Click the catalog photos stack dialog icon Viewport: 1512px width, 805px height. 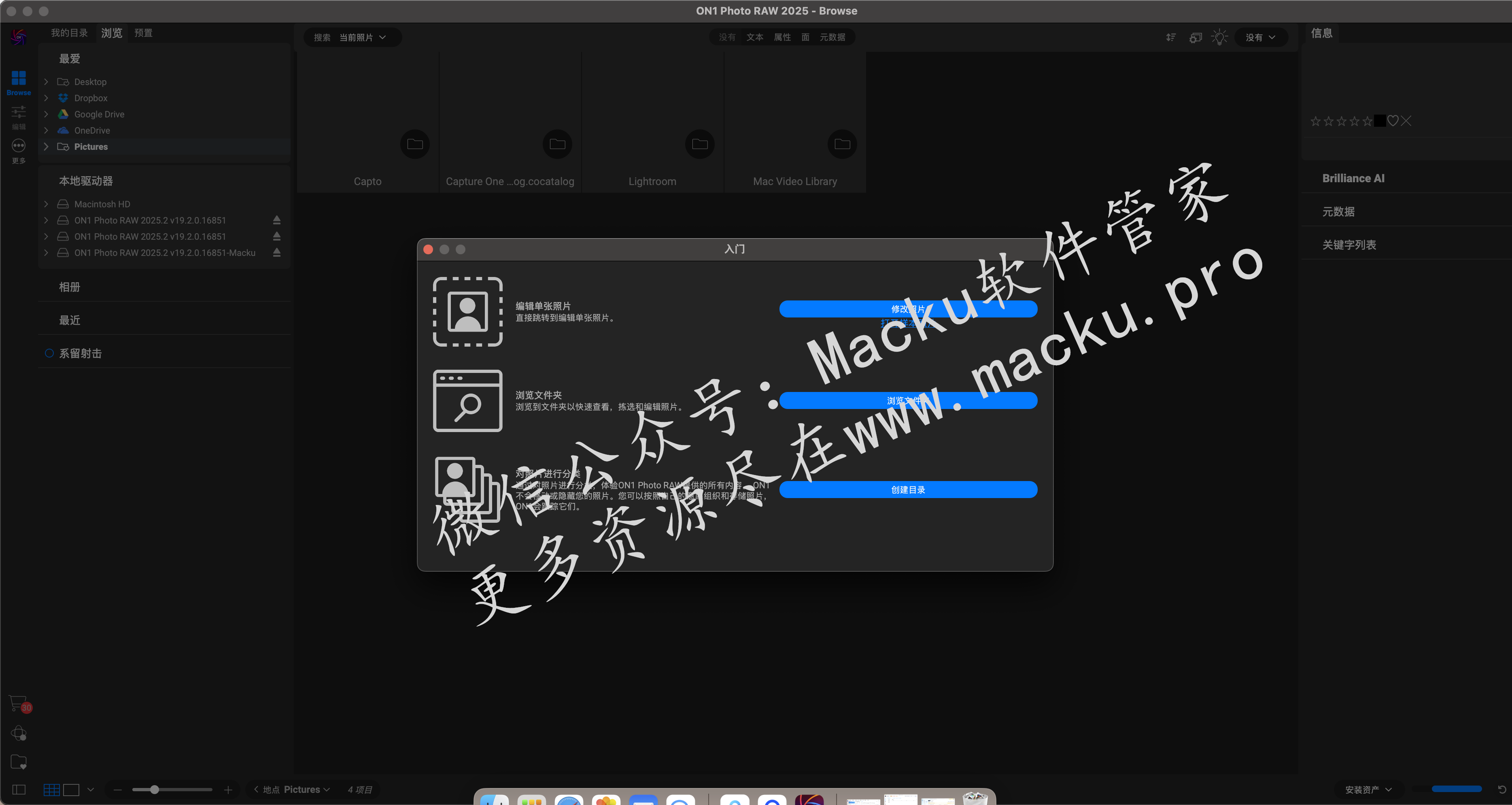pyautogui.click(x=468, y=490)
